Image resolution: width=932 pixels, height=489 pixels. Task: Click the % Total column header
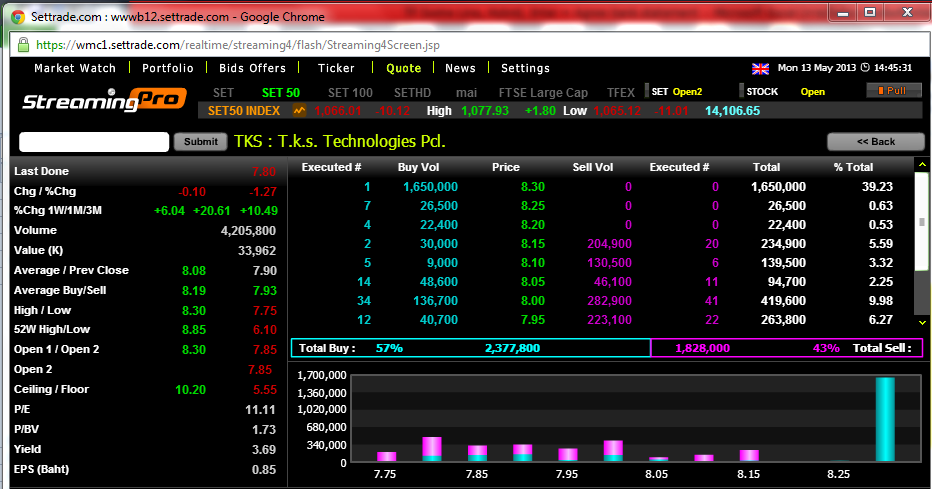point(853,167)
